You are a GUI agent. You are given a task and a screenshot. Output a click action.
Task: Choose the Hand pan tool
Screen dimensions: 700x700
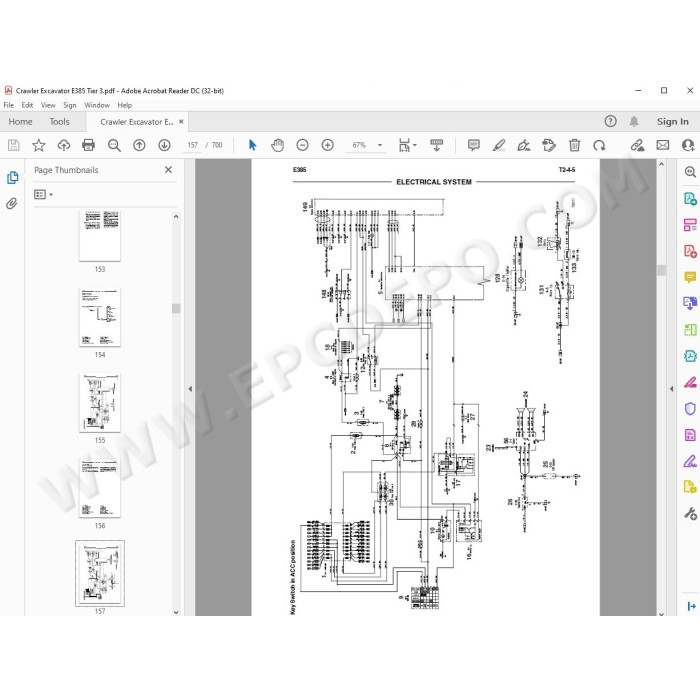(277, 145)
